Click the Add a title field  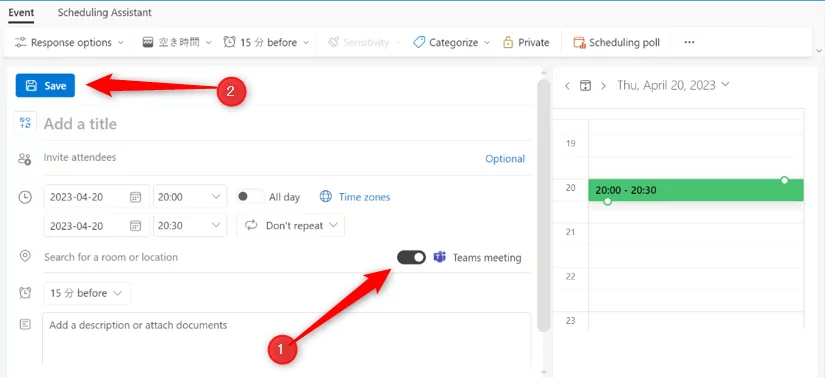pyautogui.click(x=287, y=124)
